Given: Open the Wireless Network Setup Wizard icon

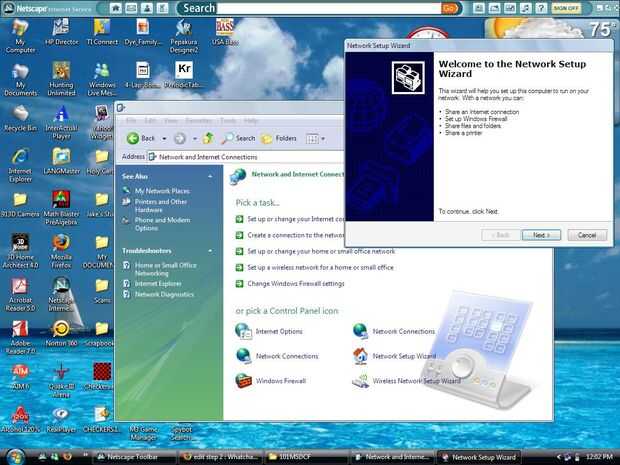Looking at the screenshot, I should [x=406, y=381].
